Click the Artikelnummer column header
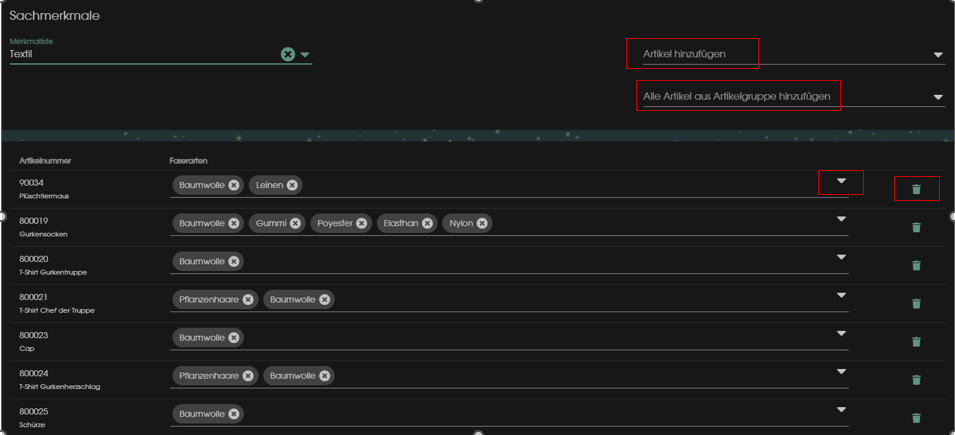The image size is (955, 435). click(x=45, y=160)
